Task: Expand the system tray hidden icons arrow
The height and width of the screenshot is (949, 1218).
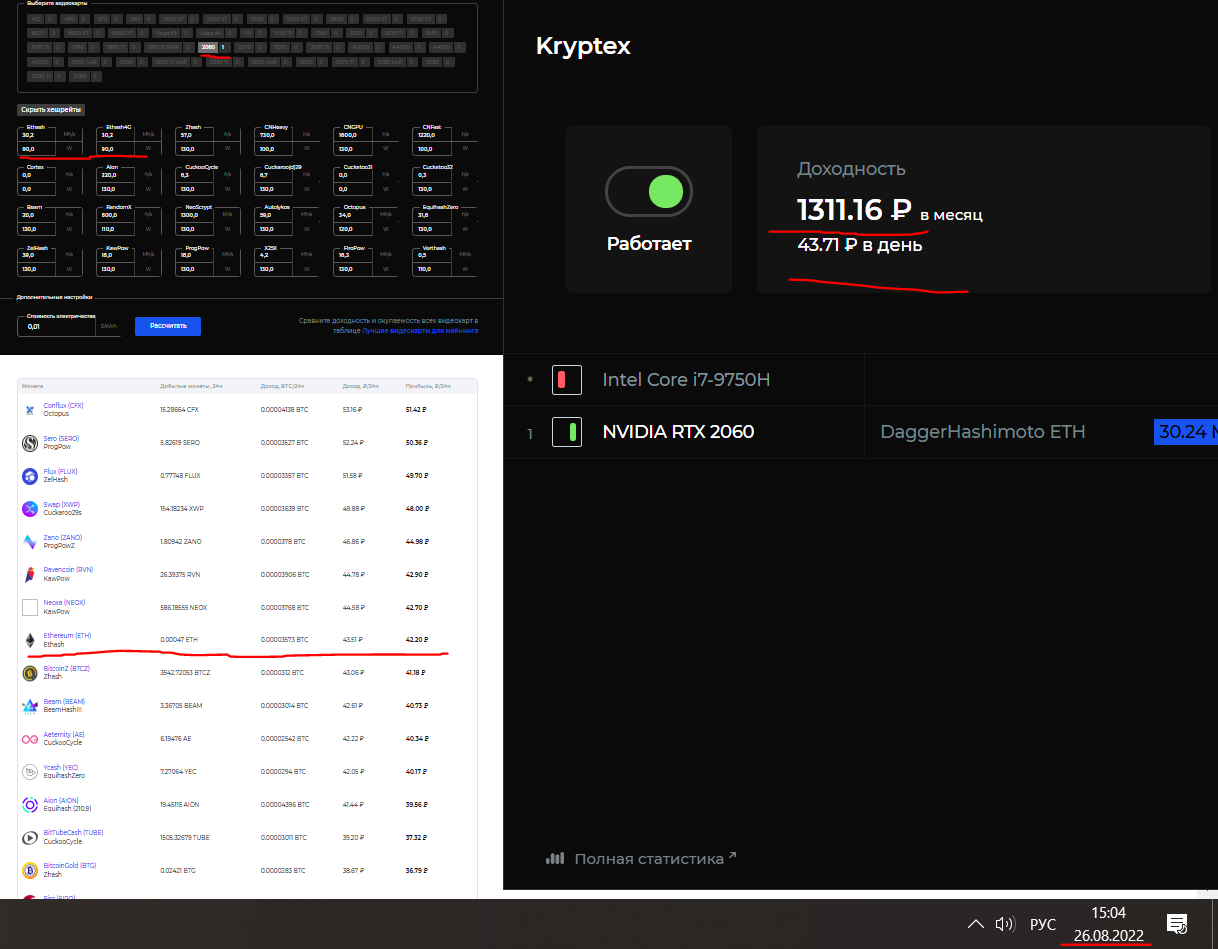Action: point(974,924)
